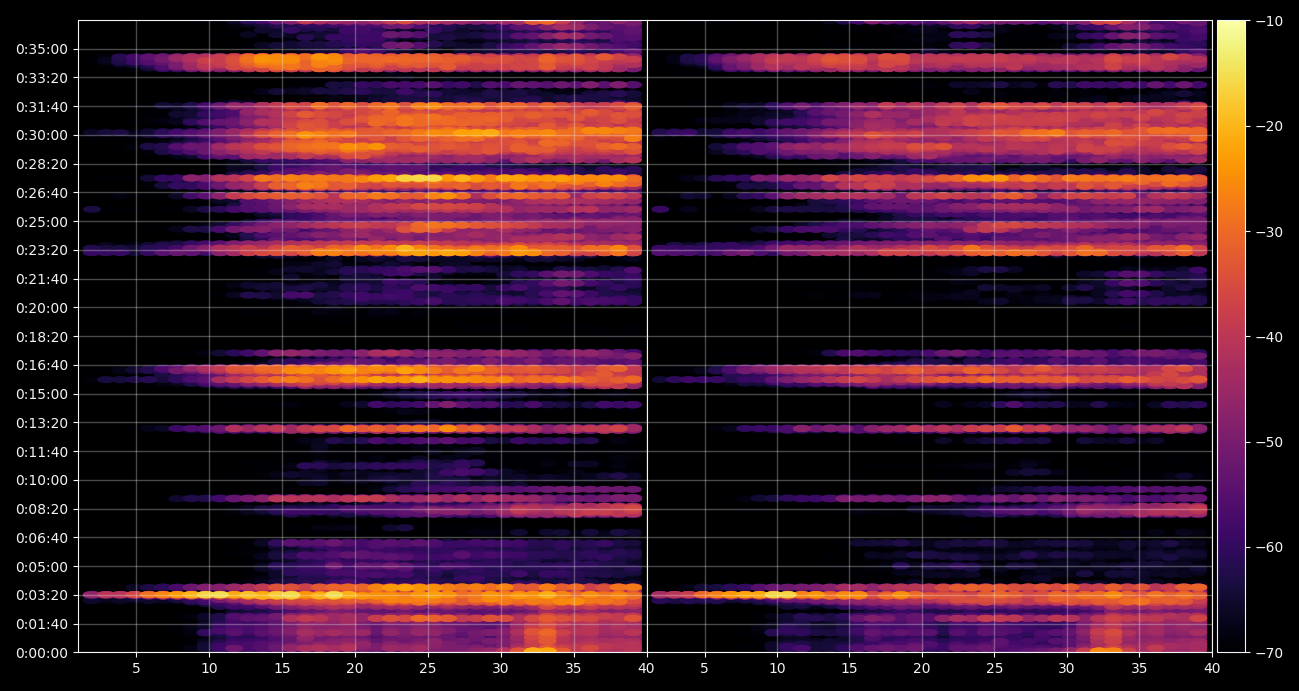This screenshot has height=691, width=1299.
Task: Click the 0:01:40 time axis label
Action: (41, 624)
